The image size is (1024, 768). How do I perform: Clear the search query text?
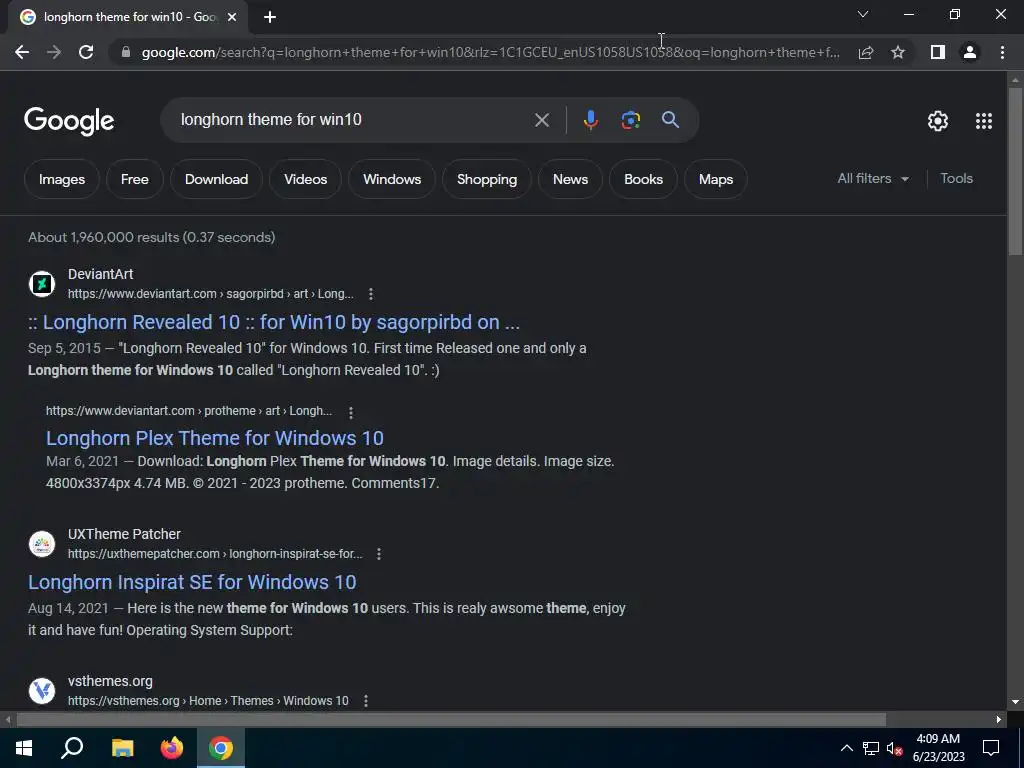click(x=541, y=120)
